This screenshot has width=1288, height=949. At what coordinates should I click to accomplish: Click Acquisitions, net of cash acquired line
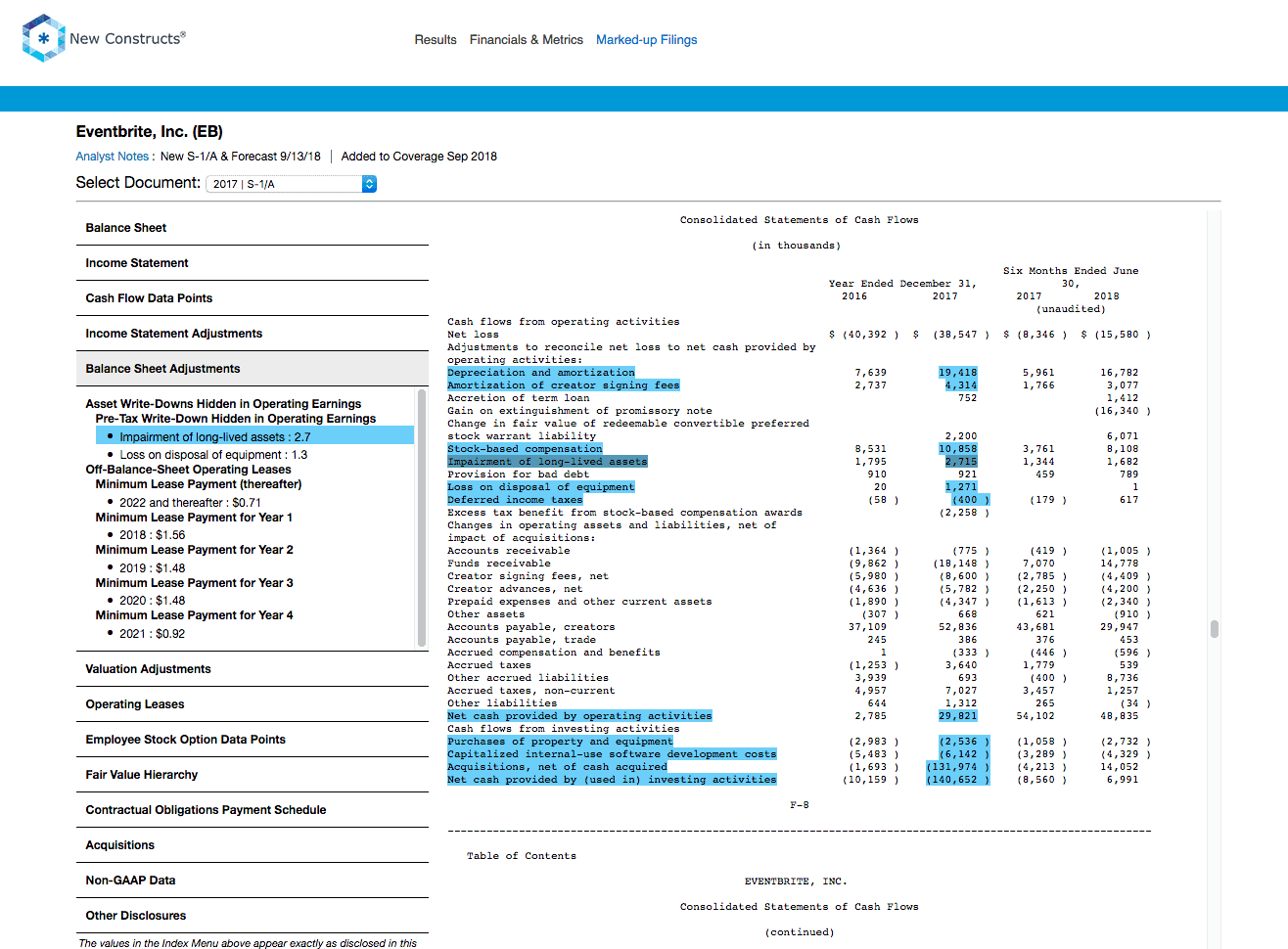pos(558,767)
